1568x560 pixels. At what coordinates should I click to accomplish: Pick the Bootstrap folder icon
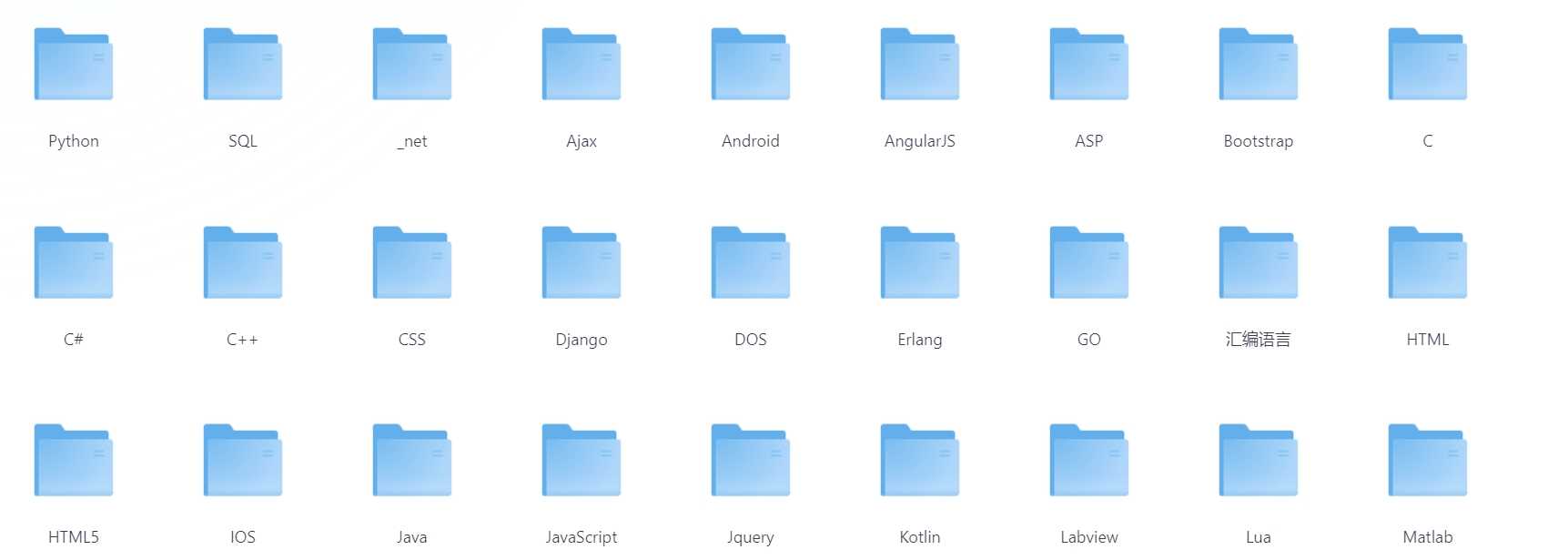point(1259,64)
